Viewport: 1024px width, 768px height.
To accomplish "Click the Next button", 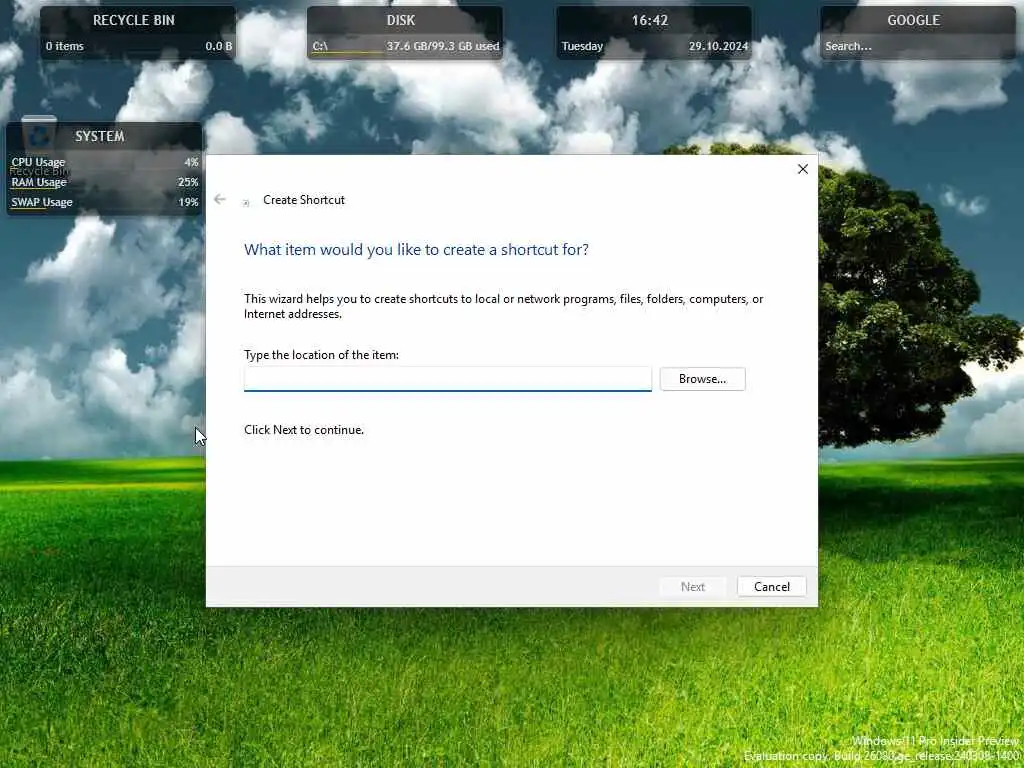I will click(693, 586).
